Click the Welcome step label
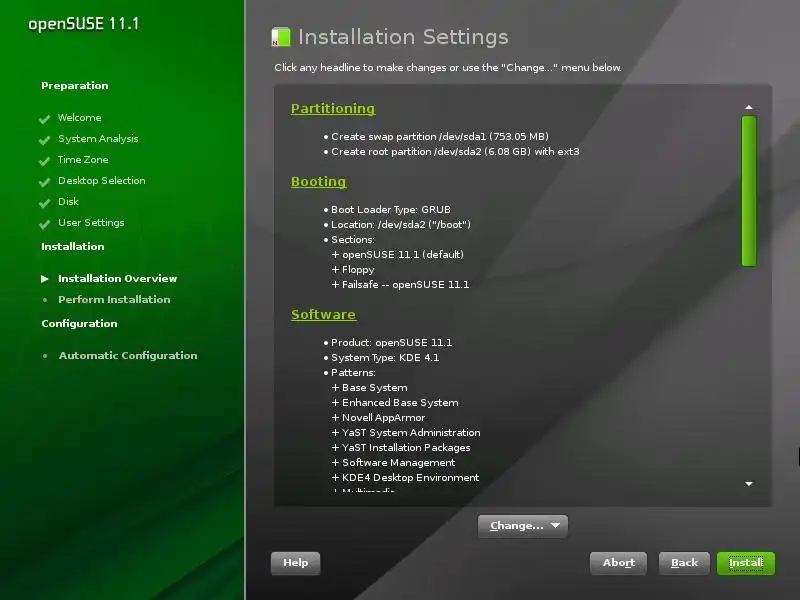The height and width of the screenshot is (600, 800). [x=80, y=118]
